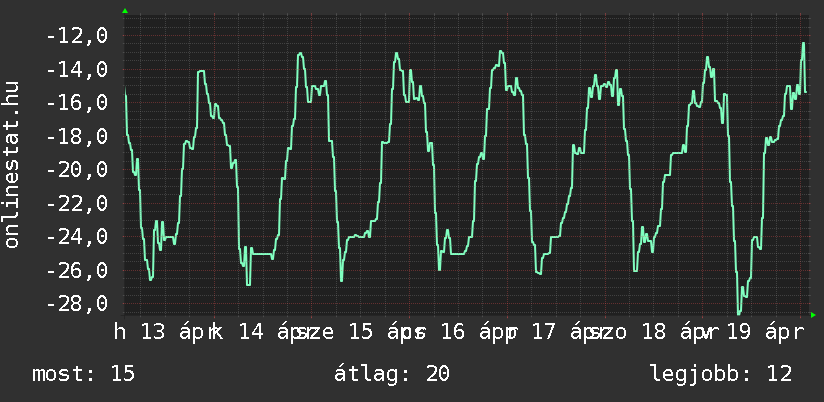Pick the -16,0 Y-axis tick label

click(x=76, y=103)
